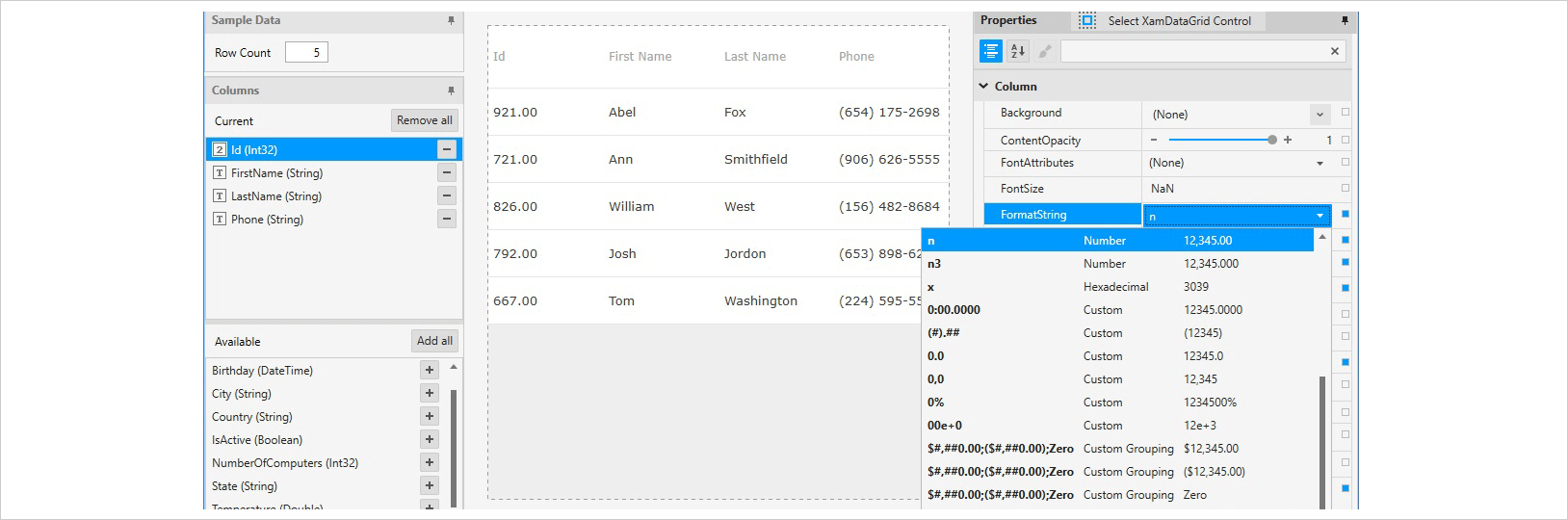The image size is (1568, 520).
Task: Click the Available list scrollbar thumb
Action: [x=454, y=448]
